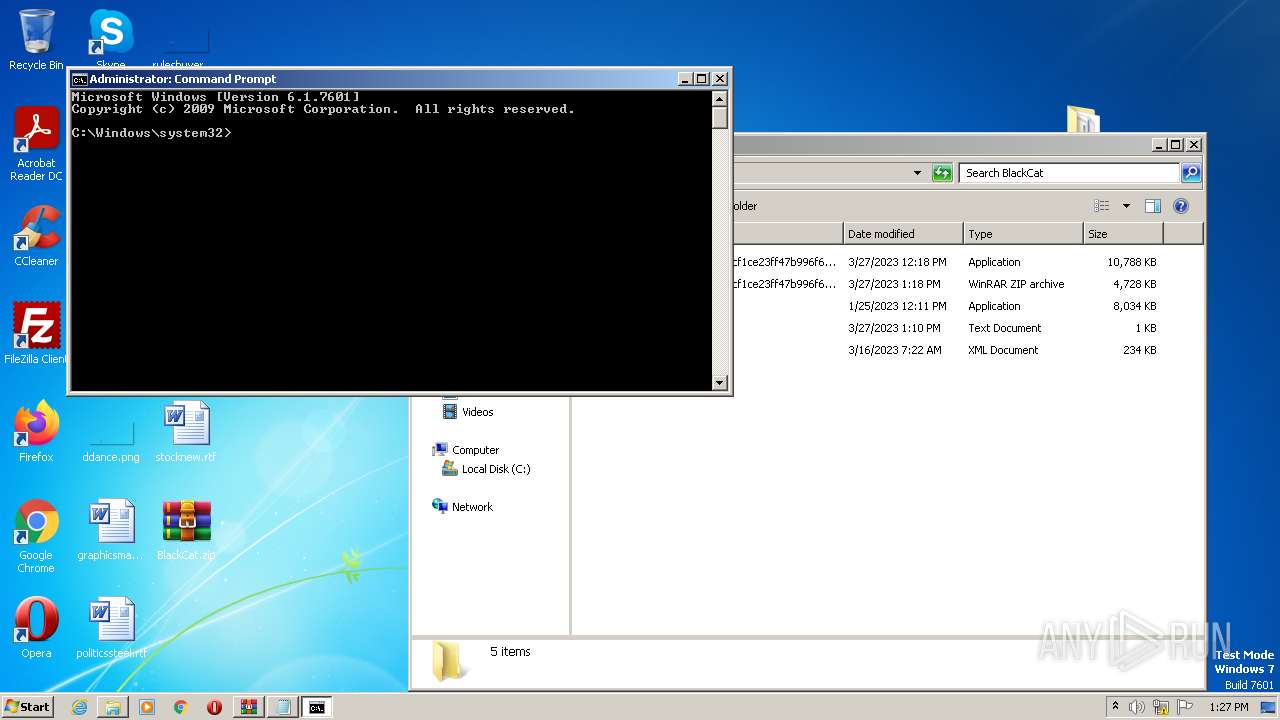This screenshot has width=1280, height=720.
Task: Switch to Command Prompt taskbar button
Action: 317,707
